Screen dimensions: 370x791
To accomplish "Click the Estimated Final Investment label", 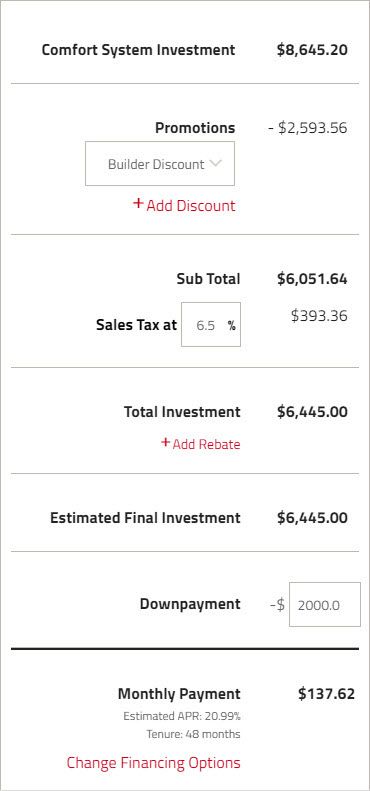I will [x=145, y=518].
